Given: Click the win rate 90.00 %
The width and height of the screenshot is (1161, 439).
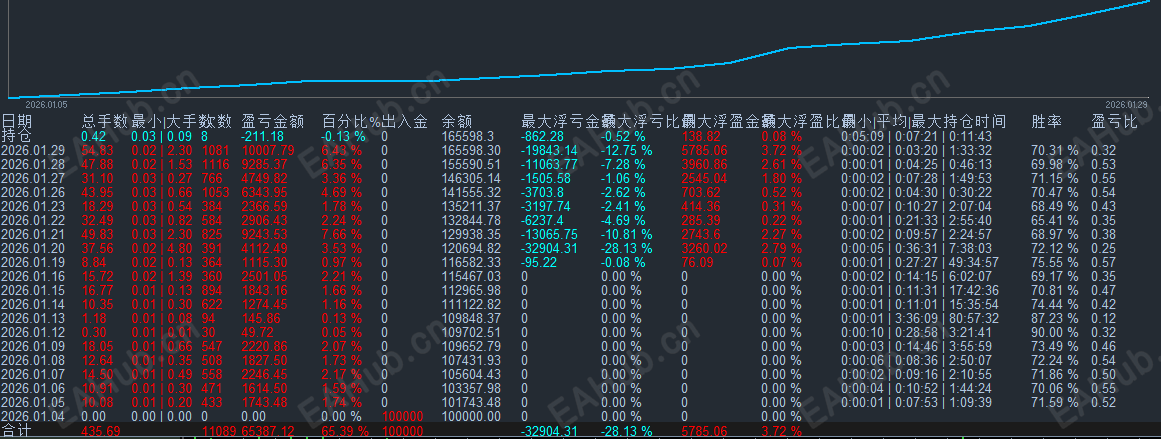Looking at the screenshot, I should 1055,332.
